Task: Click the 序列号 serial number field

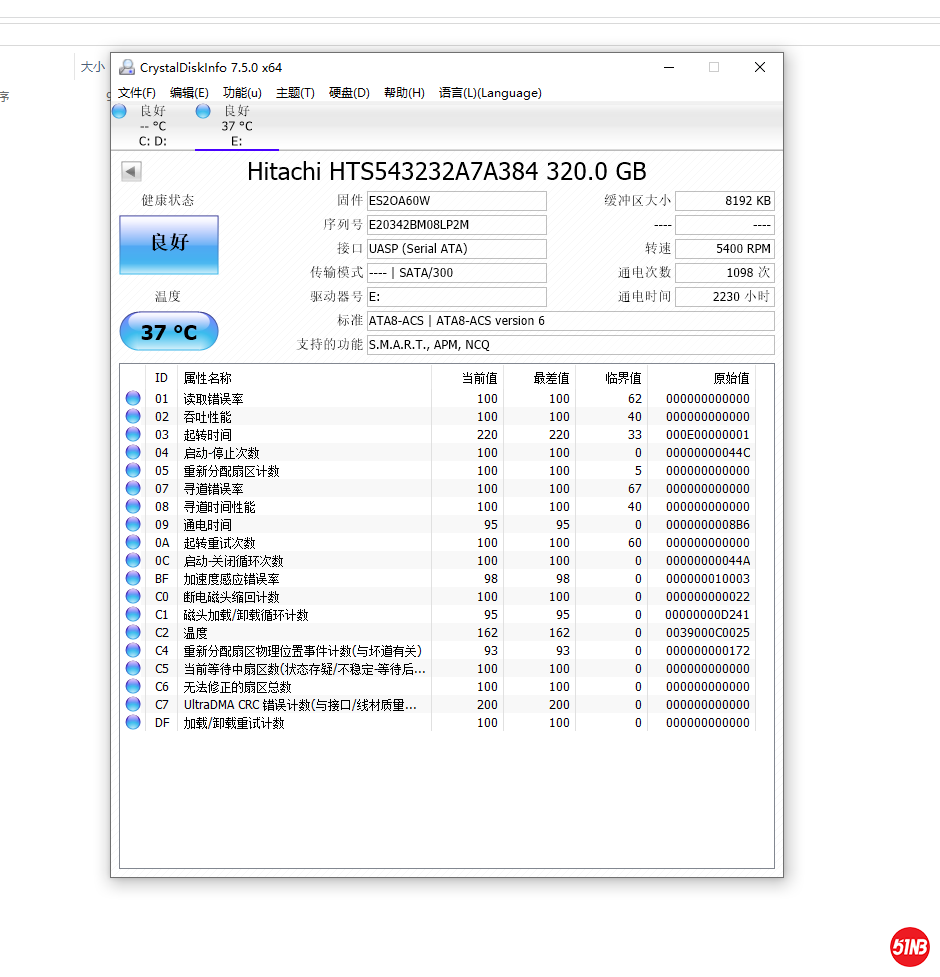Action: tap(456, 225)
